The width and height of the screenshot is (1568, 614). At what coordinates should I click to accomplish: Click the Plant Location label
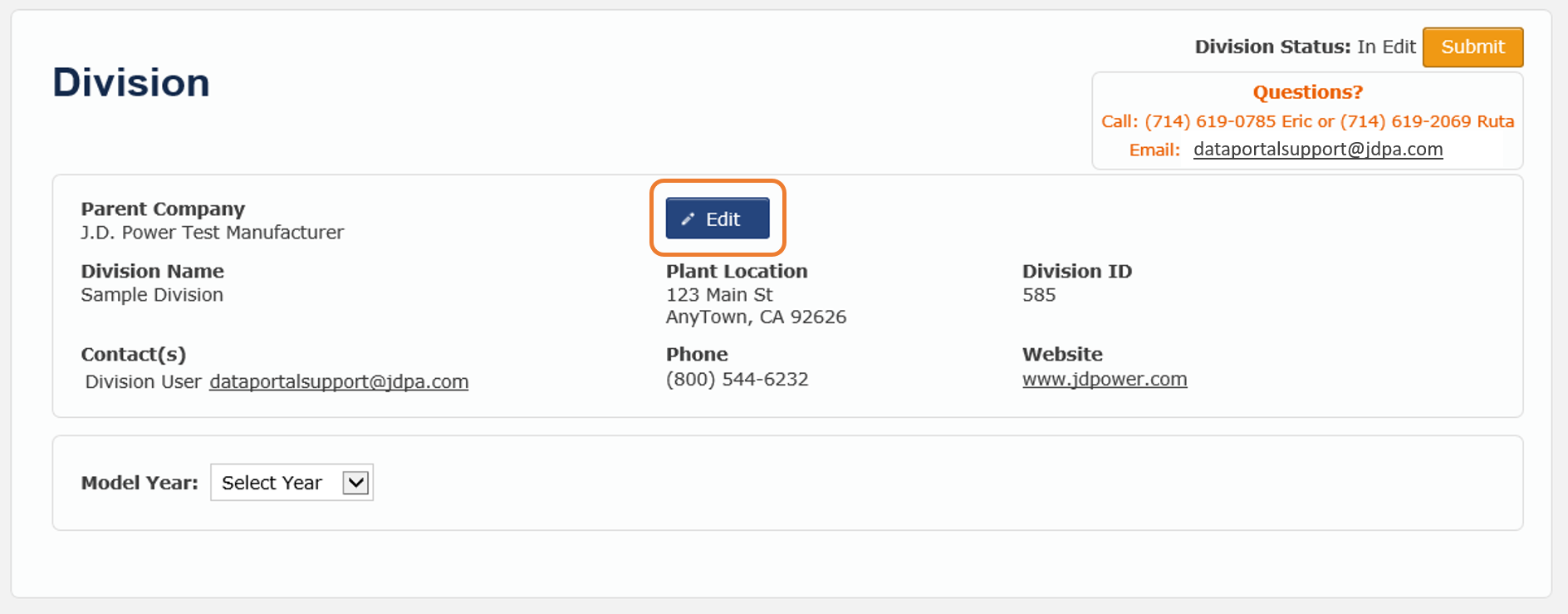point(737,271)
